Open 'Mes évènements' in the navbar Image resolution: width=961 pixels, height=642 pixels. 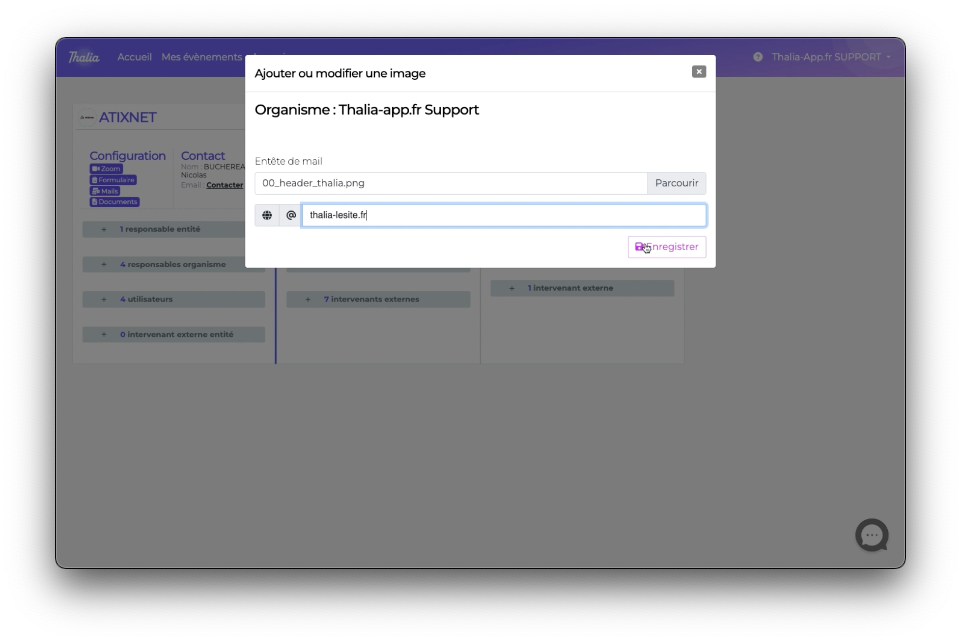coord(201,57)
